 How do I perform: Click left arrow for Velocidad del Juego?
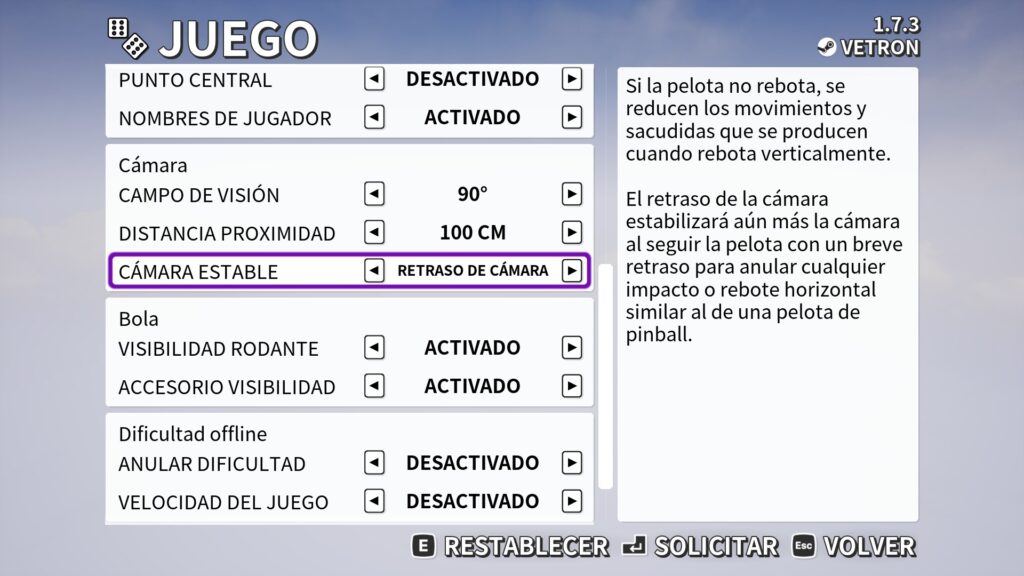[374, 502]
